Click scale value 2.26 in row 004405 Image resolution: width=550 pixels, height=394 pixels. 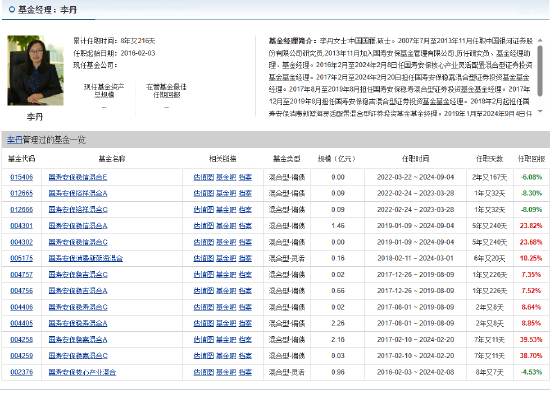click(338, 323)
